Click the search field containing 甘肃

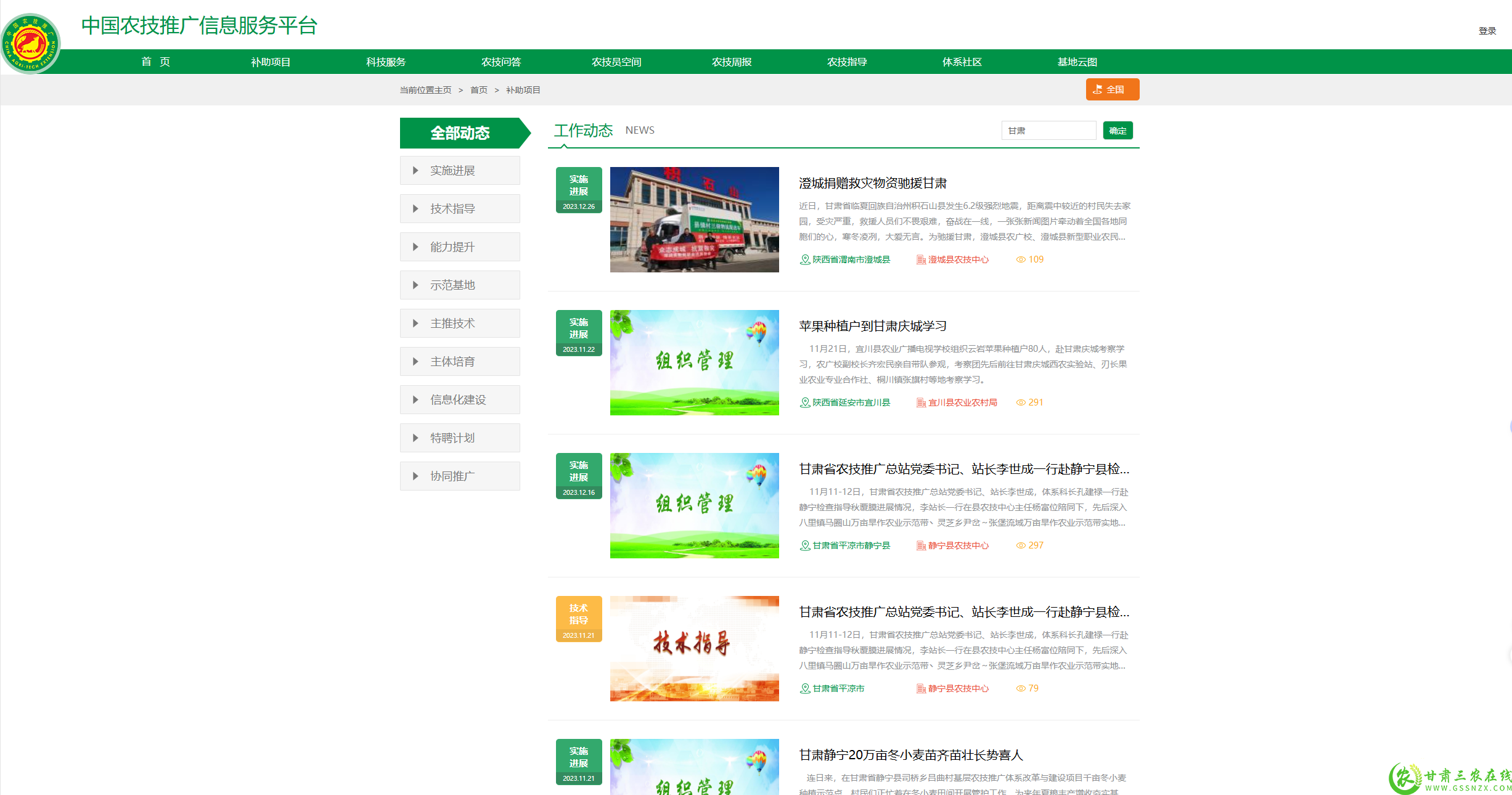[x=1048, y=131]
